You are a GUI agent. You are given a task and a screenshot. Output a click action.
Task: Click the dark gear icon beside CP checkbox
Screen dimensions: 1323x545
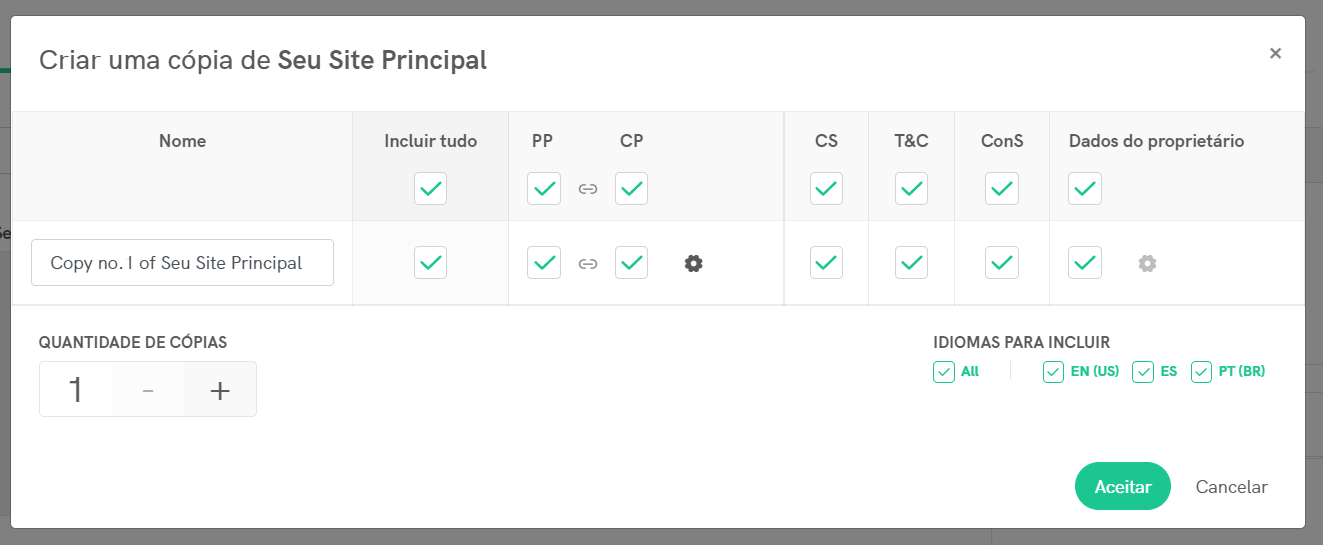694,263
